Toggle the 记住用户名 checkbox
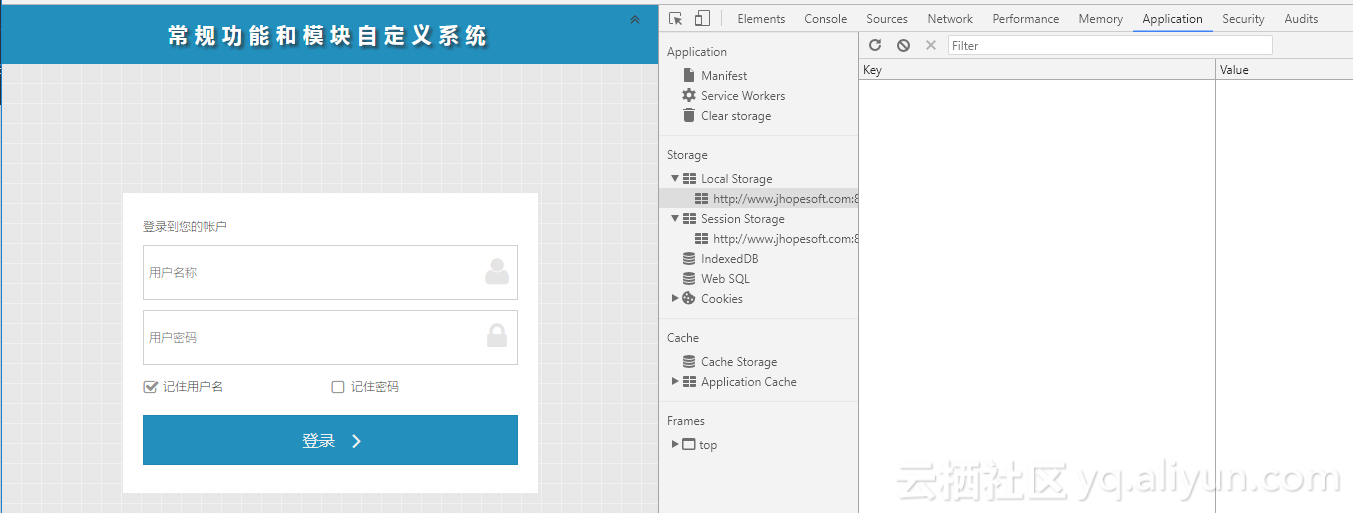This screenshot has width=1353, height=513. point(151,387)
